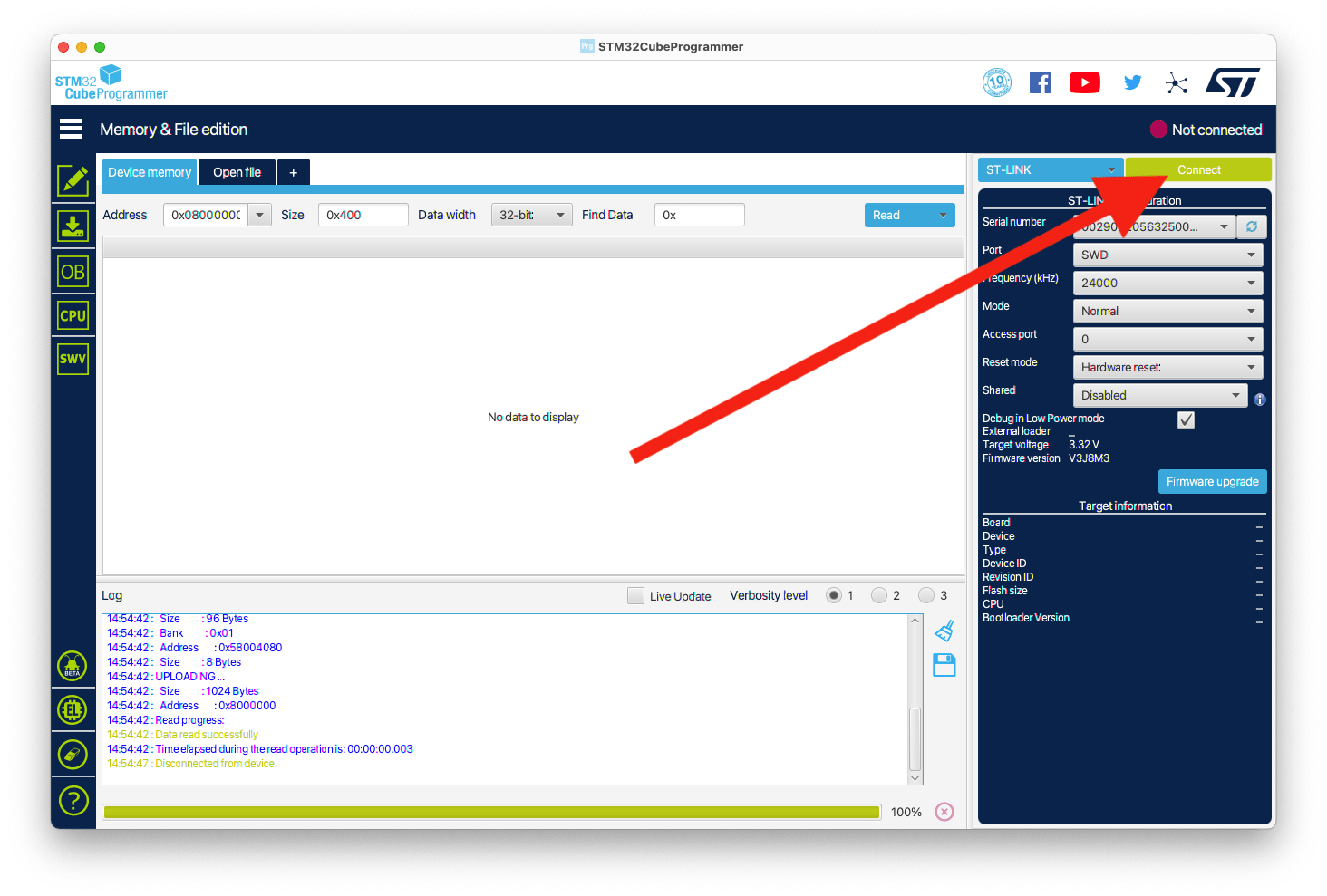Image resolution: width=1327 pixels, height=896 pixels.
Task: Click the log scroll down arrow
Action: (915, 778)
